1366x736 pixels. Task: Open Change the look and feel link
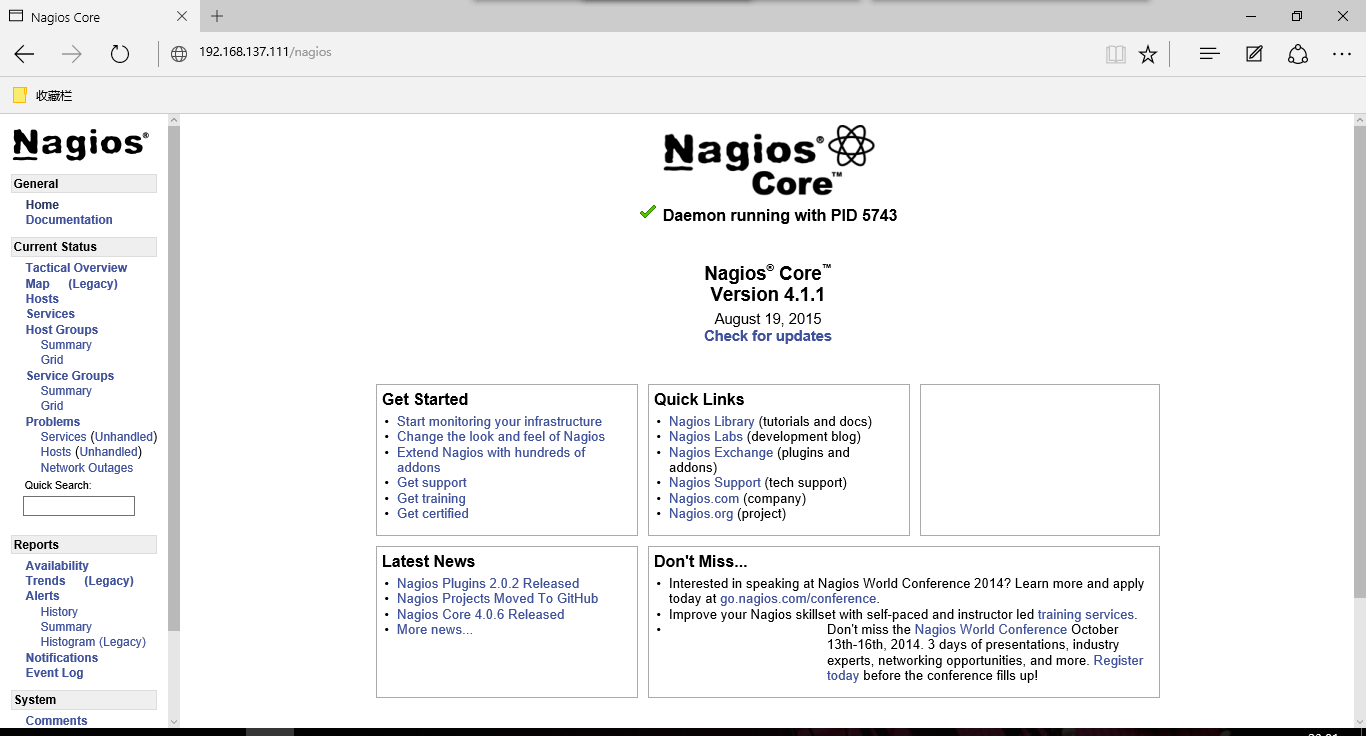(501, 437)
